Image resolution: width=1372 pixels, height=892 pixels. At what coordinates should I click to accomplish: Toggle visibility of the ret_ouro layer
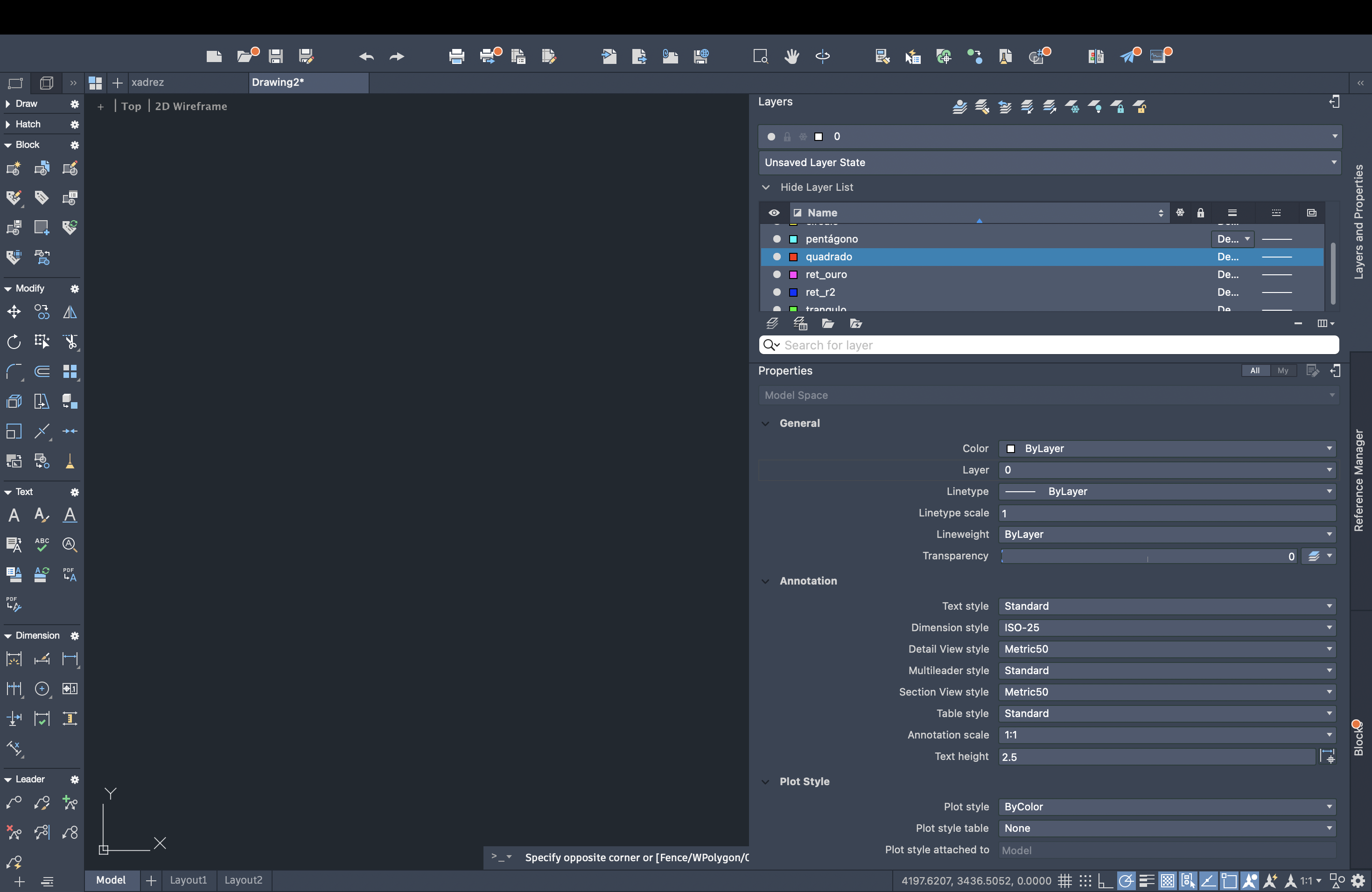777,275
